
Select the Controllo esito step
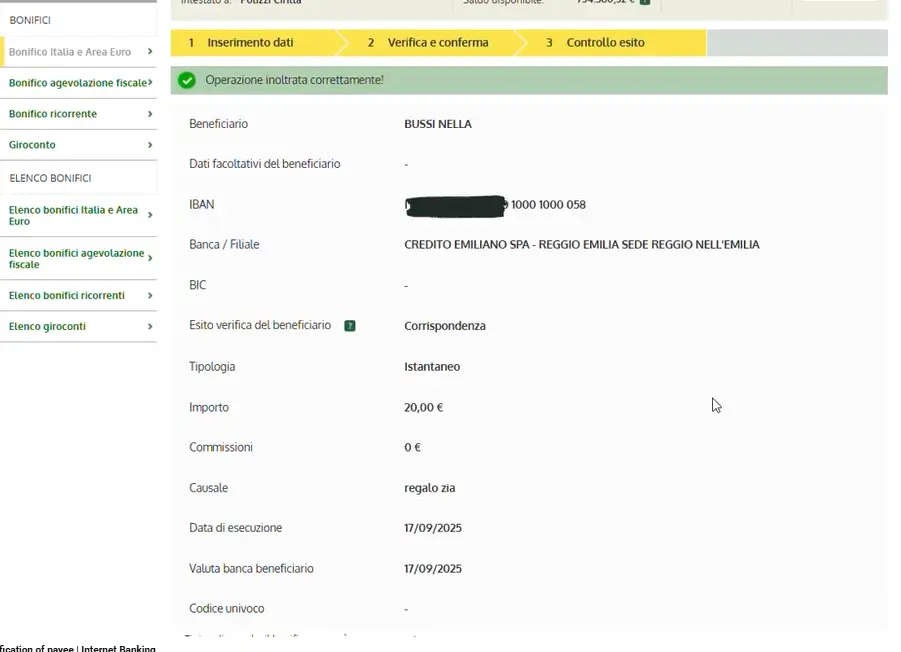tap(605, 43)
